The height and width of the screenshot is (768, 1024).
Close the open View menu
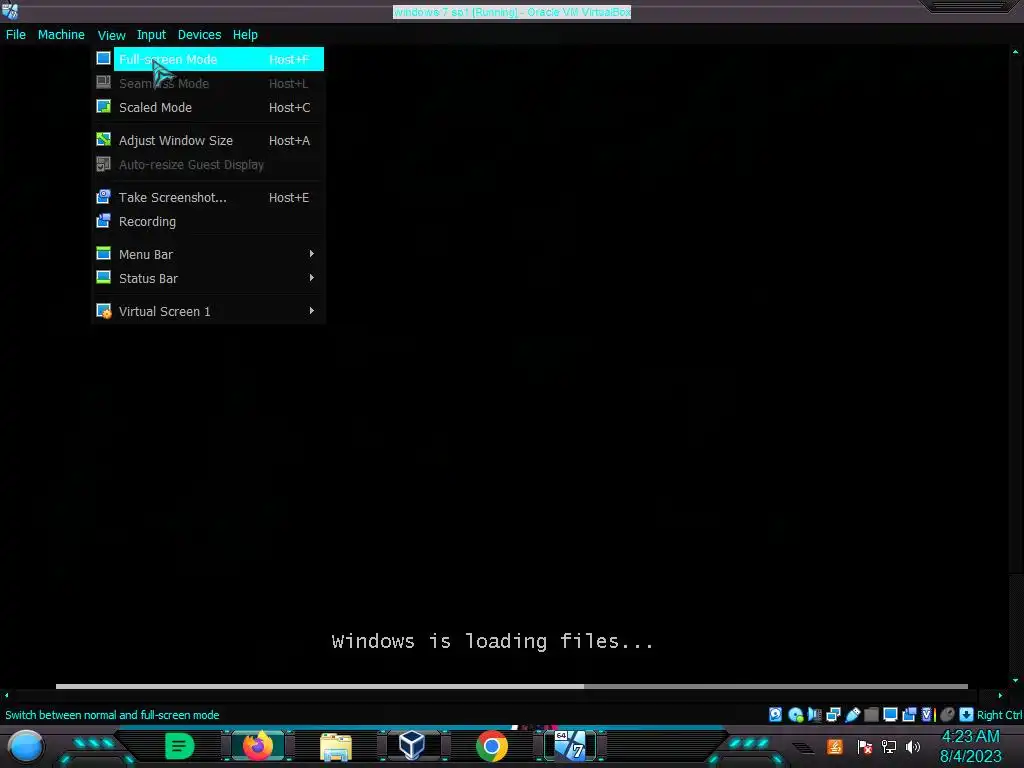111,35
